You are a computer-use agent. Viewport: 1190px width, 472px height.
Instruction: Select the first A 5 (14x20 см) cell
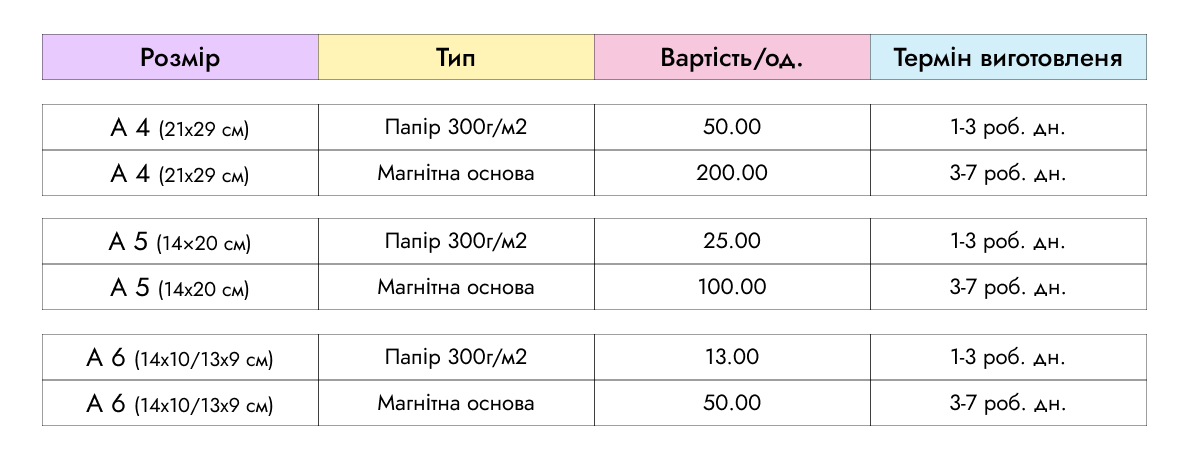click(180, 242)
